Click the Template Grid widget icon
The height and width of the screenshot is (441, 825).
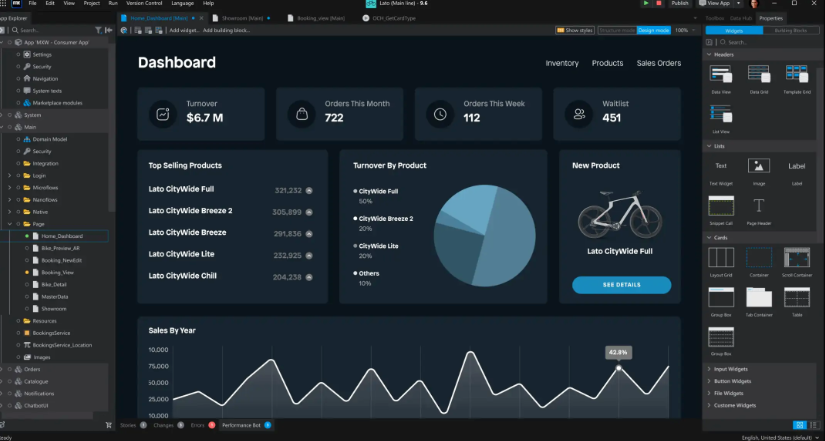(x=796, y=73)
